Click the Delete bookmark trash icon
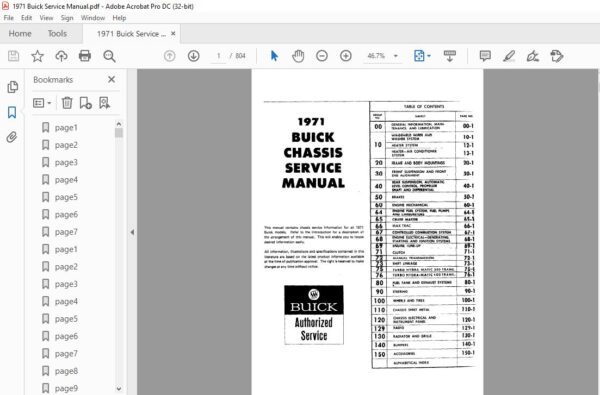Image resolution: width=600 pixels, height=395 pixels. pyautogui.click(x=67, y=103)
